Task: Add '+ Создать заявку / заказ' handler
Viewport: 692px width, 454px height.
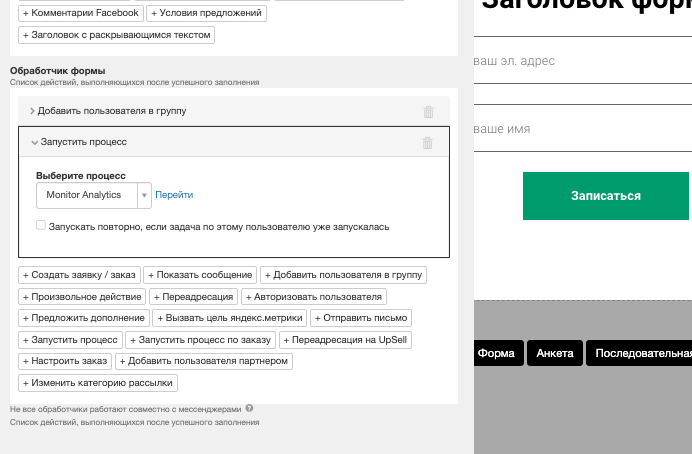Action: point(80,275)
